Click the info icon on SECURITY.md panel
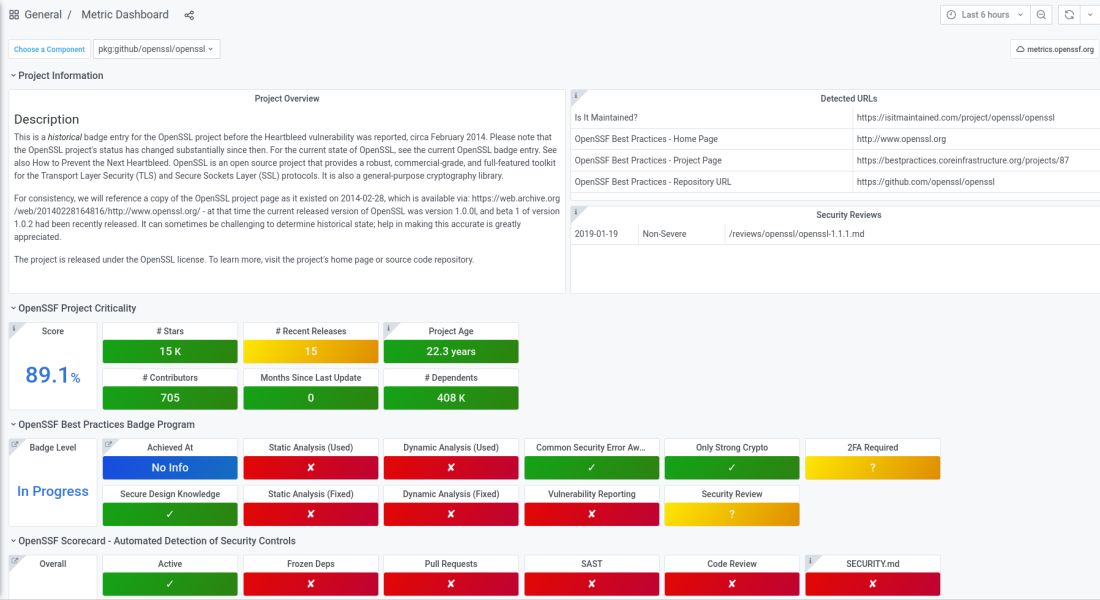 (810, 560)
